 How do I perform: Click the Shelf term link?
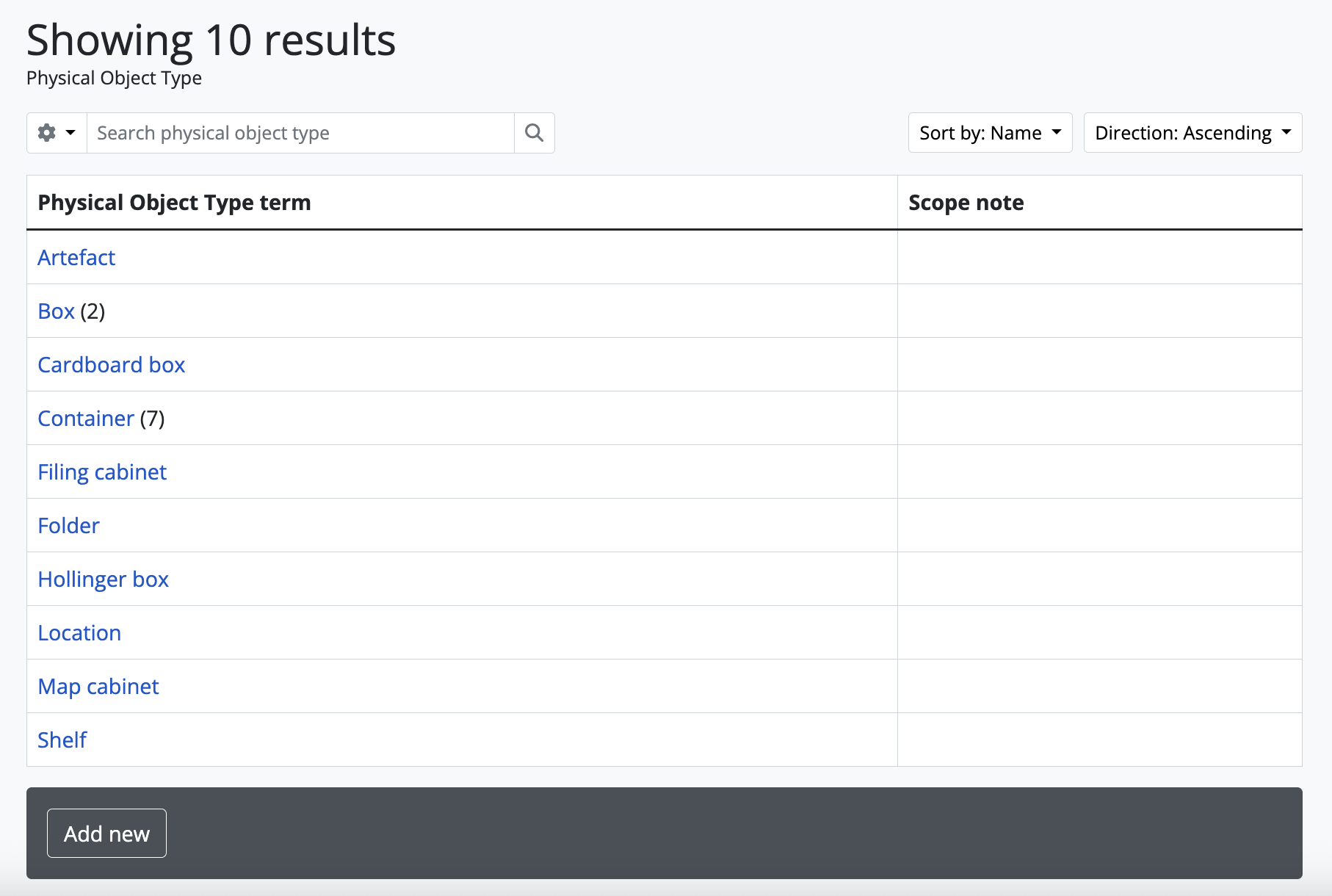coord(62,740)
